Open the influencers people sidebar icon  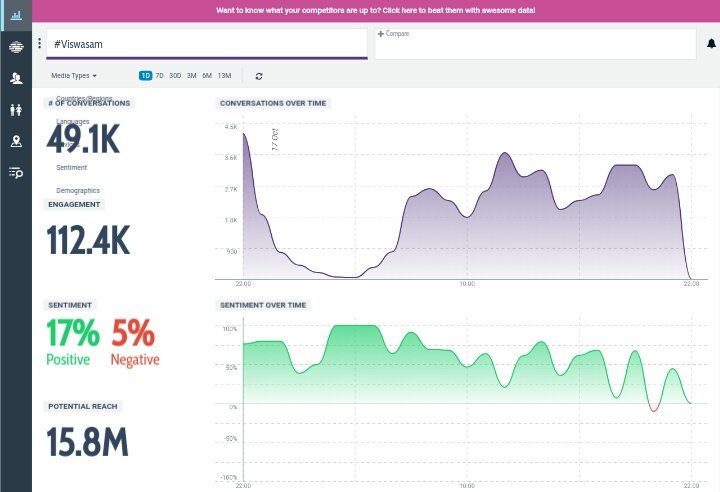point(16,78)
